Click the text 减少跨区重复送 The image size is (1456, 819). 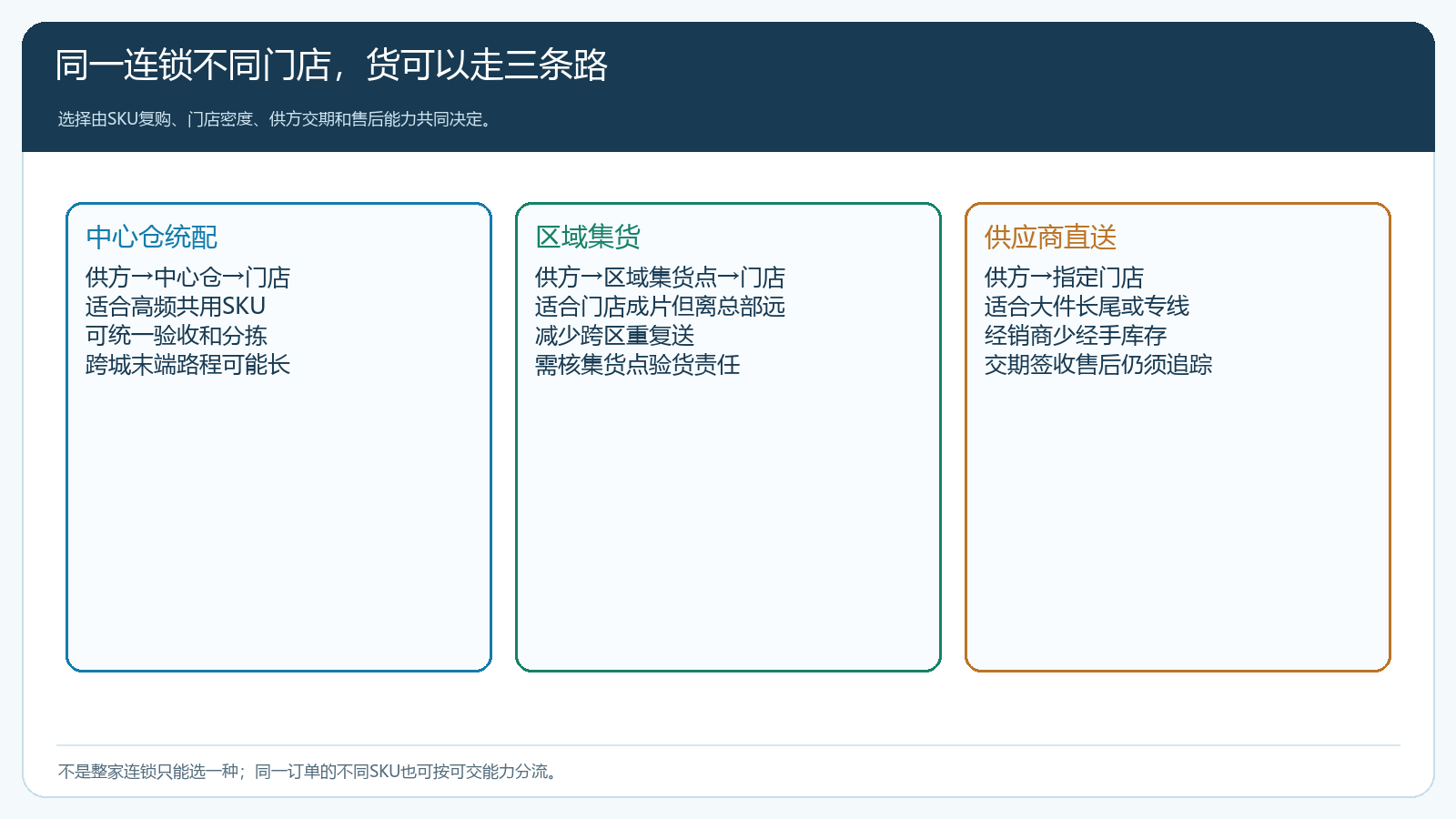(614, 335)
